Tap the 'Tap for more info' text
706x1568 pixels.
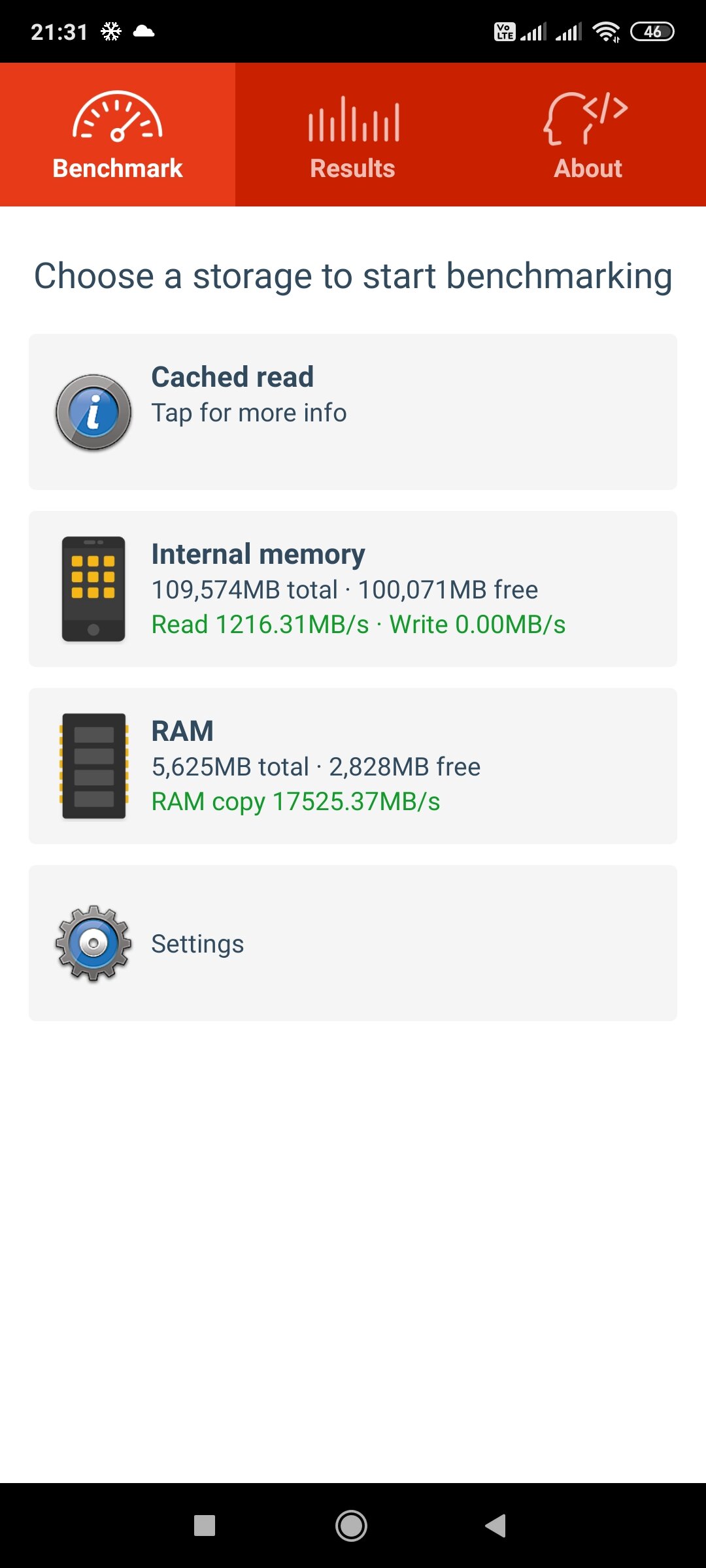pos(249,413)
